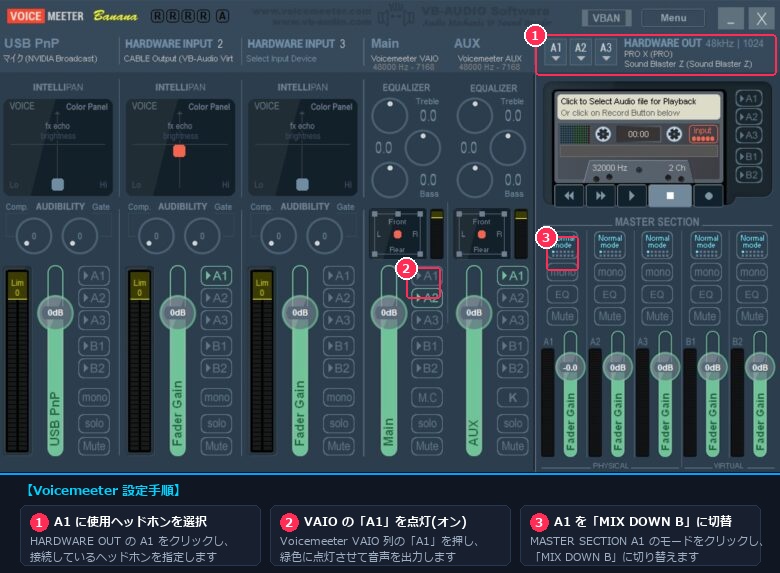This screenshot has height=573, width=780.
Task: Enable B2 routing on recorder panel
Action: pyautogui.click(x=748, y=175)
